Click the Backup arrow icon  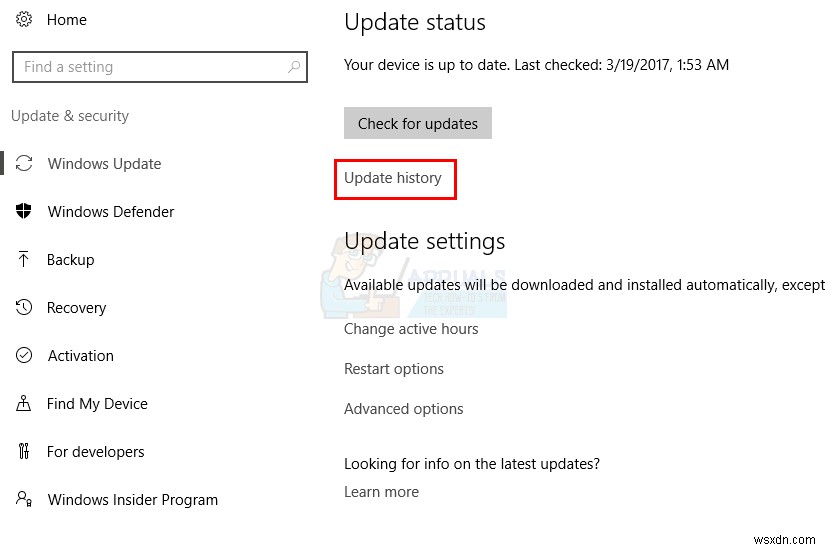[24, 260]
